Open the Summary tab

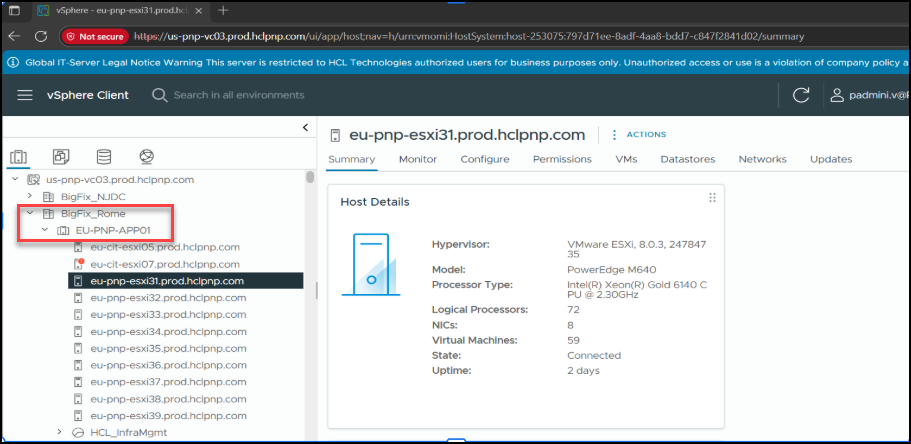[352, 159]
